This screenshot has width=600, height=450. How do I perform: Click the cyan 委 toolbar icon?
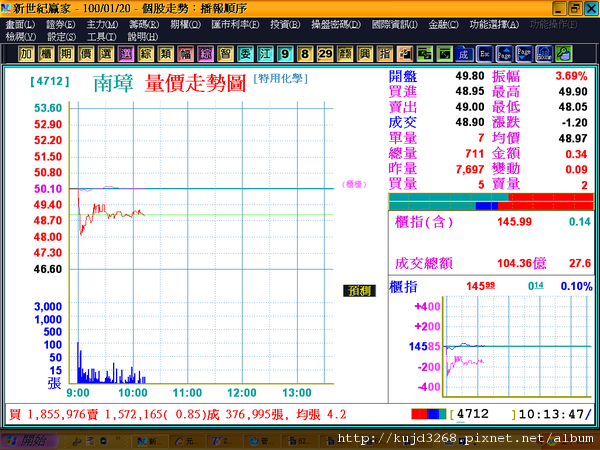(x=245, y=54)
